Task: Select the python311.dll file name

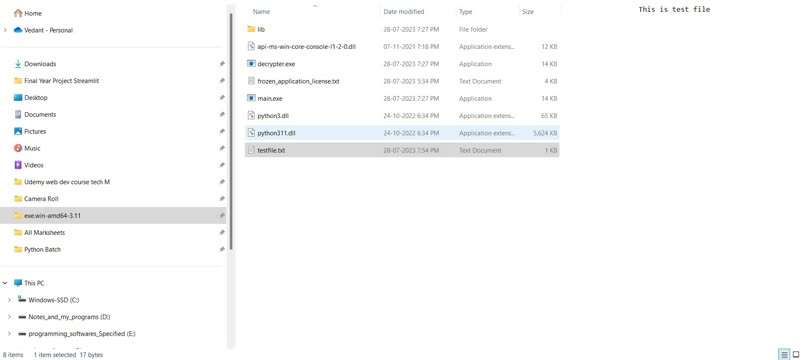Action: [x=276, y=133]
